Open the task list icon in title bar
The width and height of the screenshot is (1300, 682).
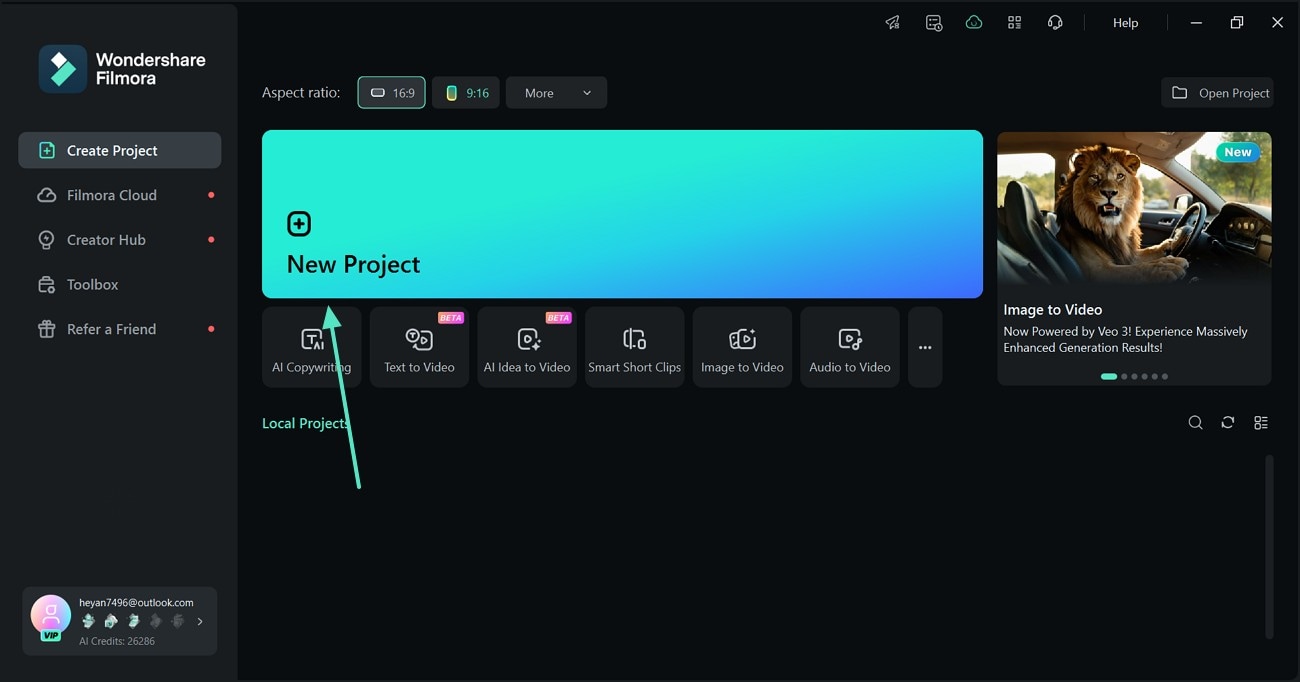coord(934,23)
